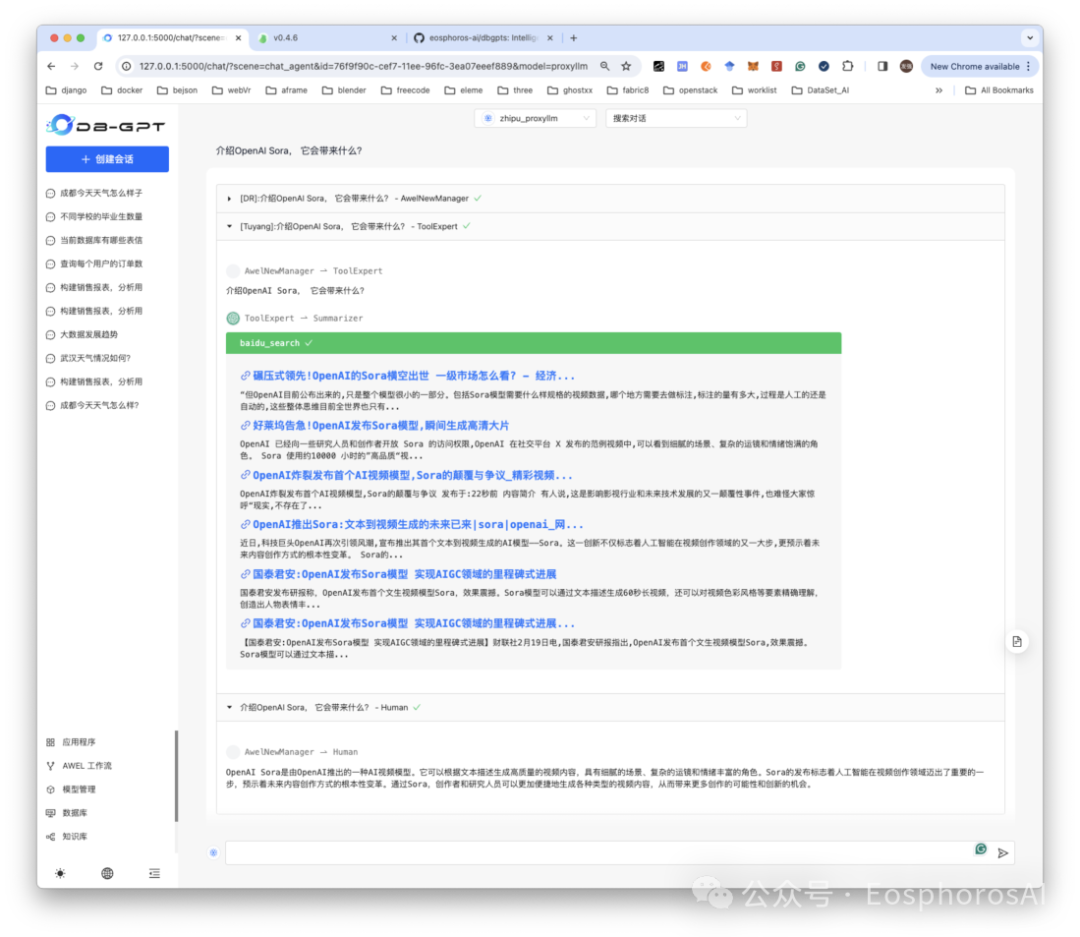
Task: Collapse the sidebar with the menu-fold icon
Action: 154,873
